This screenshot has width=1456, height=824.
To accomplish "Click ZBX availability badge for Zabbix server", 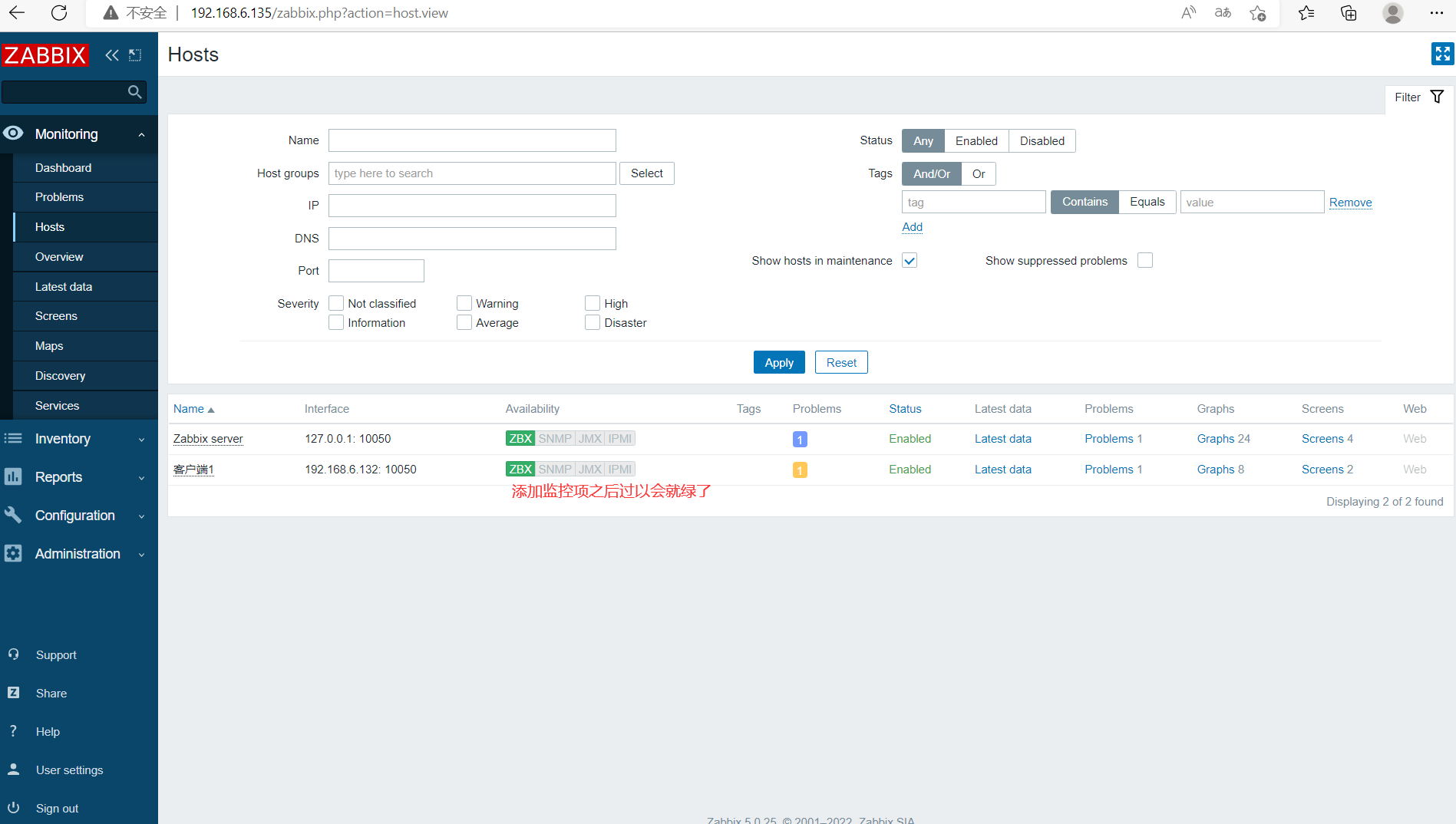I will pos(520,438).
